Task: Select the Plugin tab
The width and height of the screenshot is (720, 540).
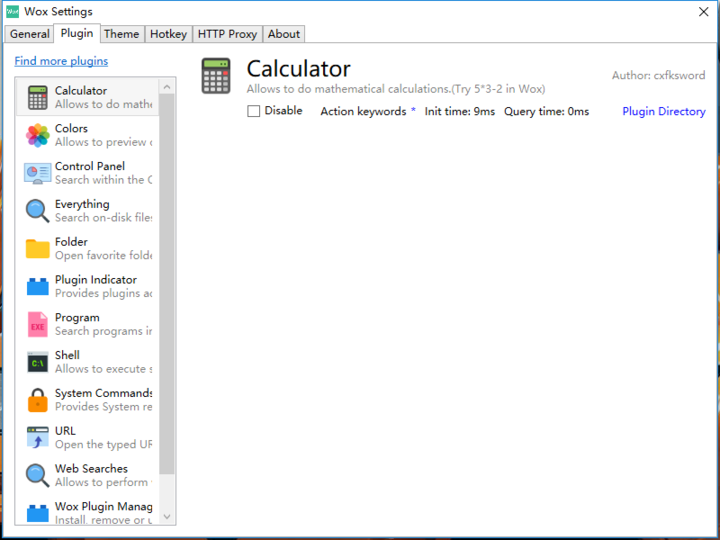Action: tap(77, 33)
